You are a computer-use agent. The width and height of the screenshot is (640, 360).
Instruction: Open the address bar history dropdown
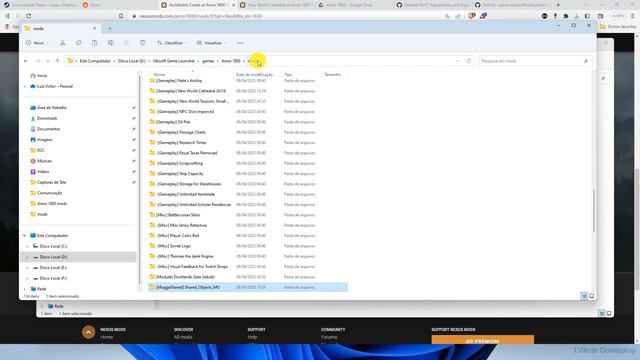click(458, 61)
